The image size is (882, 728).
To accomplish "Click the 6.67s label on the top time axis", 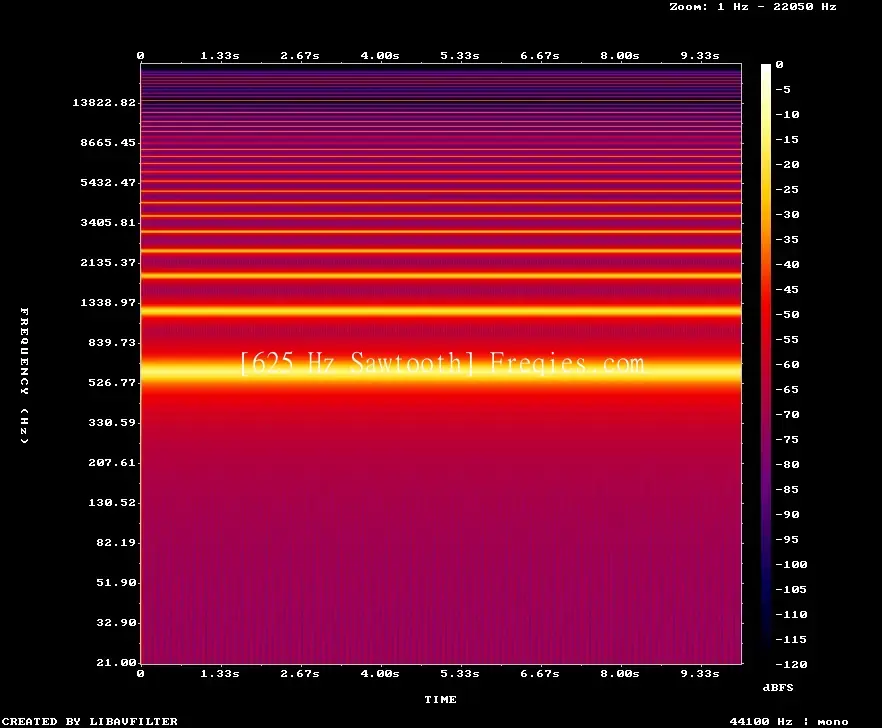I will (x=539, y=56).
